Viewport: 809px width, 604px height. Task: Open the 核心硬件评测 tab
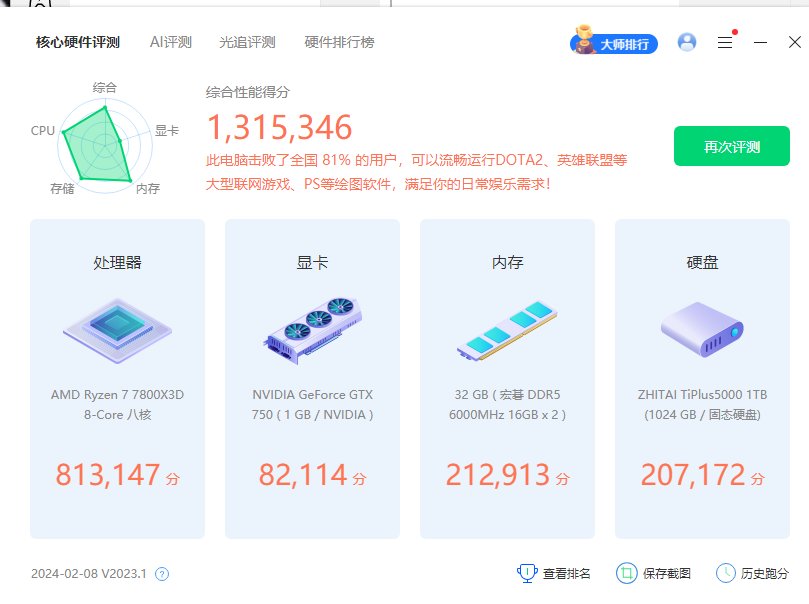pos(78,42)
